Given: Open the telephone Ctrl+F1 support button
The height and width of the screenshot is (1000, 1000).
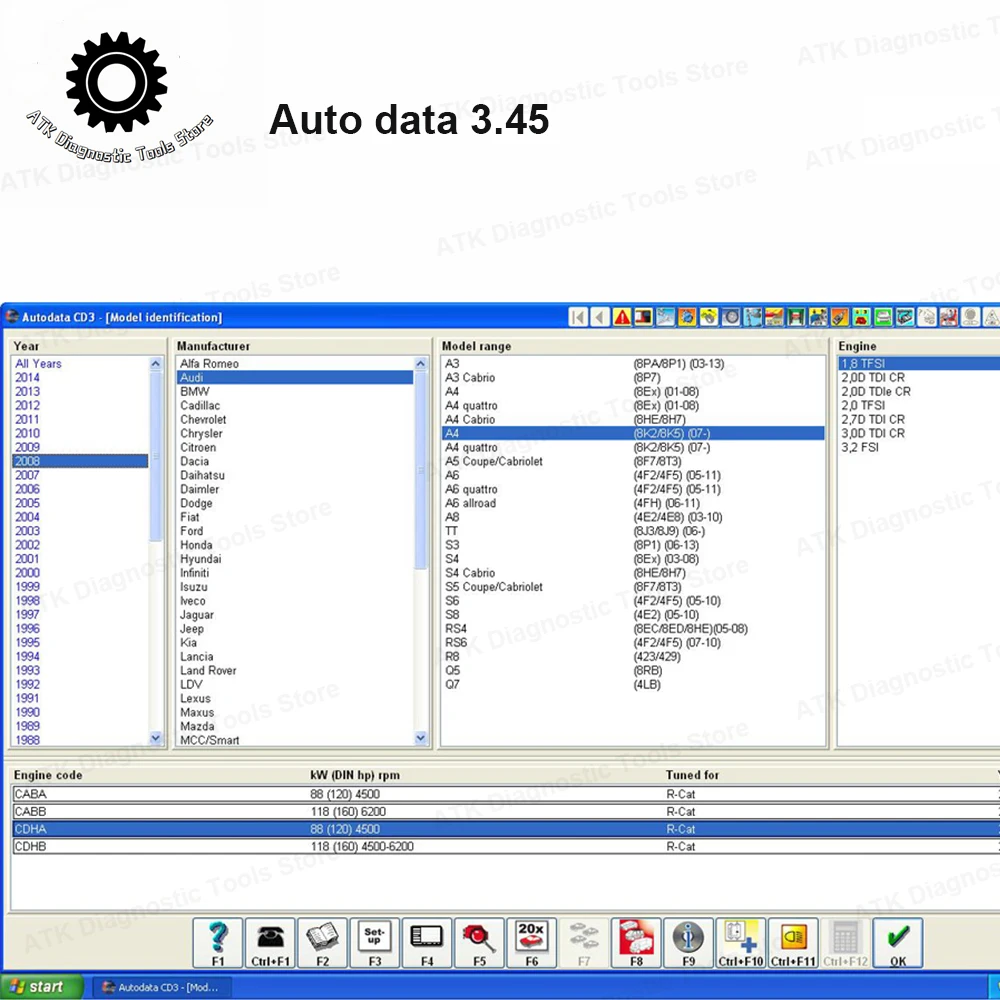Looking at the screenshot, I should [x=270, y=943].
